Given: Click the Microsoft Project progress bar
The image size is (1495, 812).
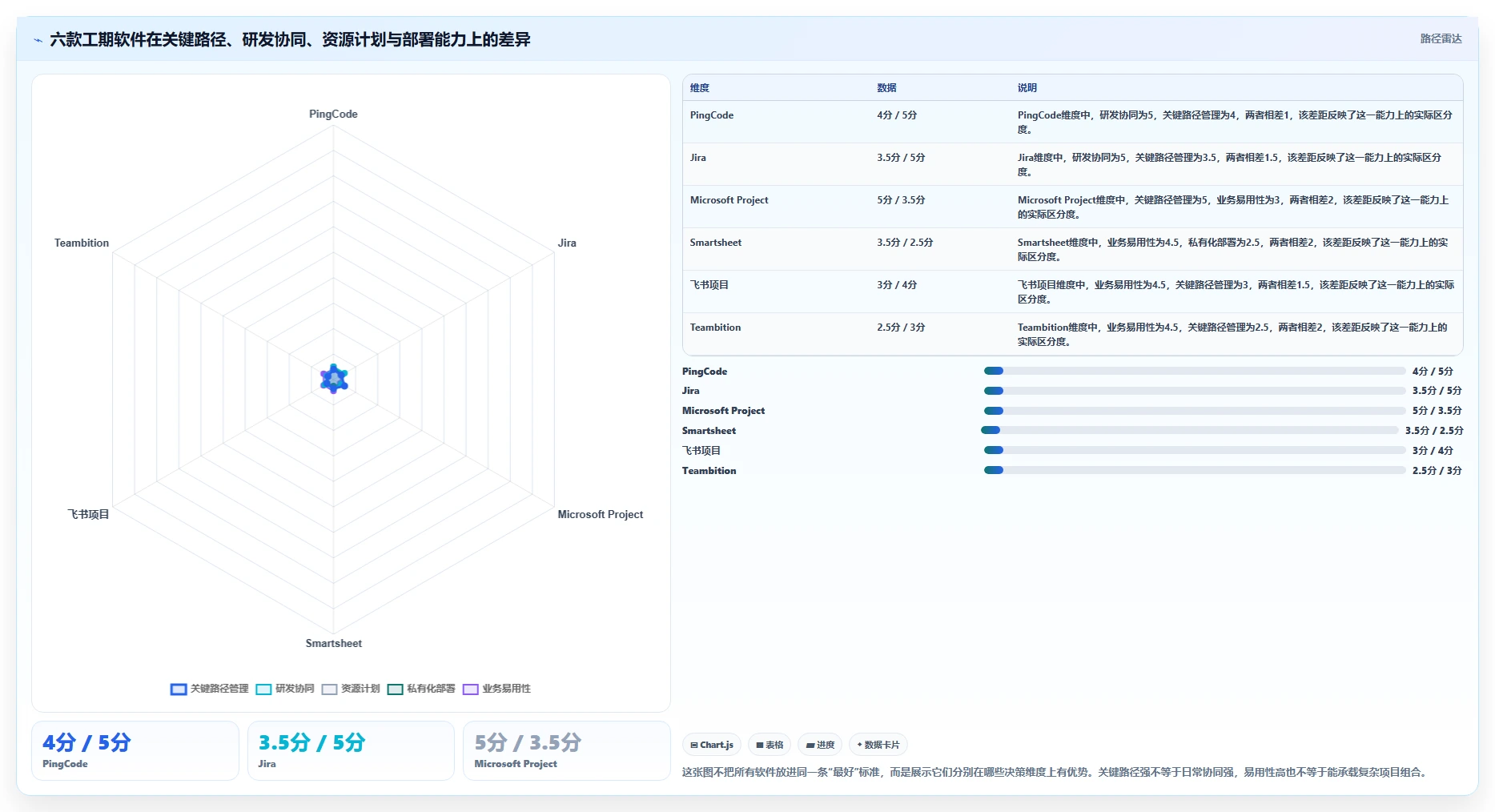Looking at the screenshot, I should point(1195,411).
